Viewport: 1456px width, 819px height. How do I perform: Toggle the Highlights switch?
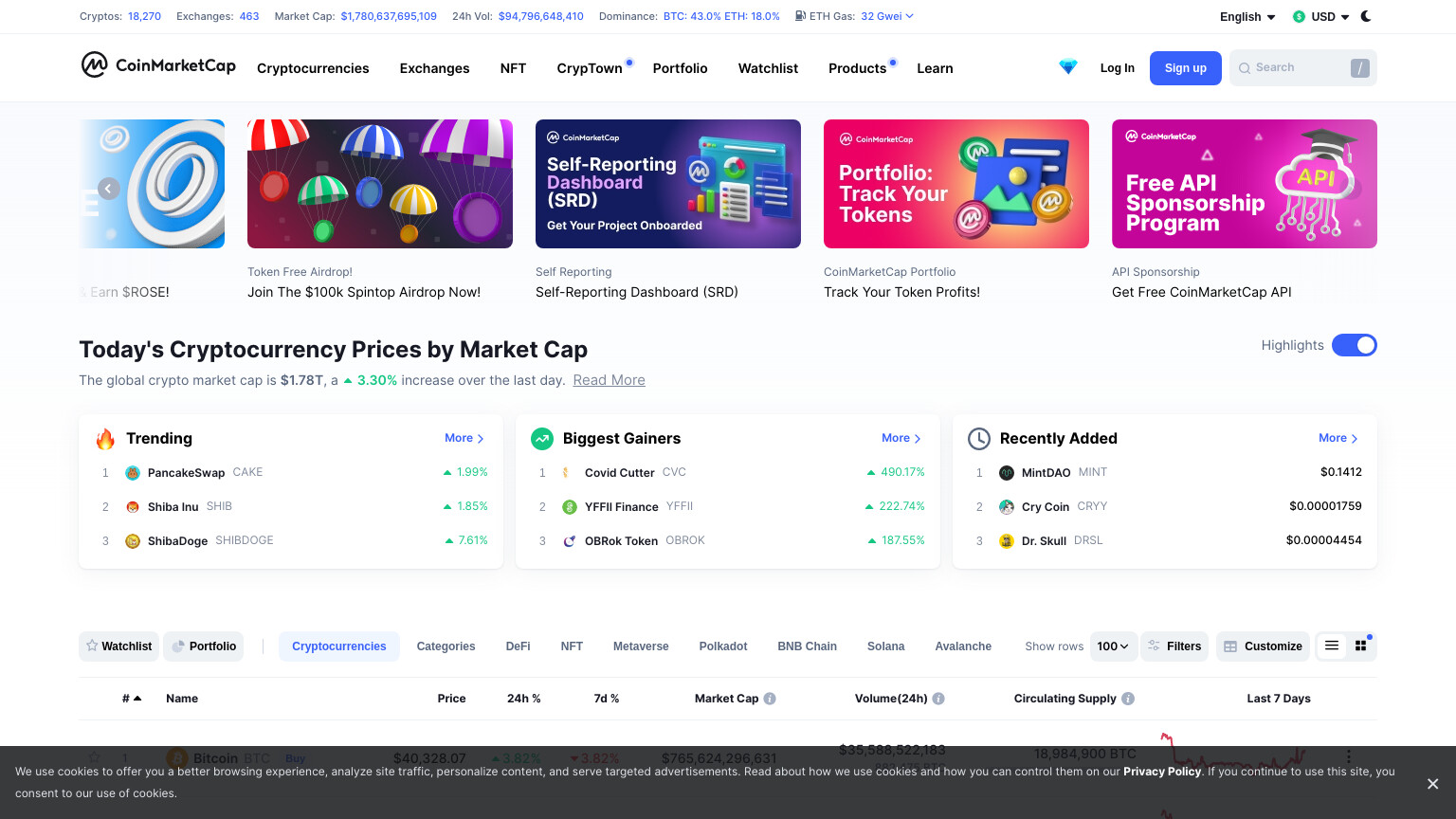(1355, 345)
